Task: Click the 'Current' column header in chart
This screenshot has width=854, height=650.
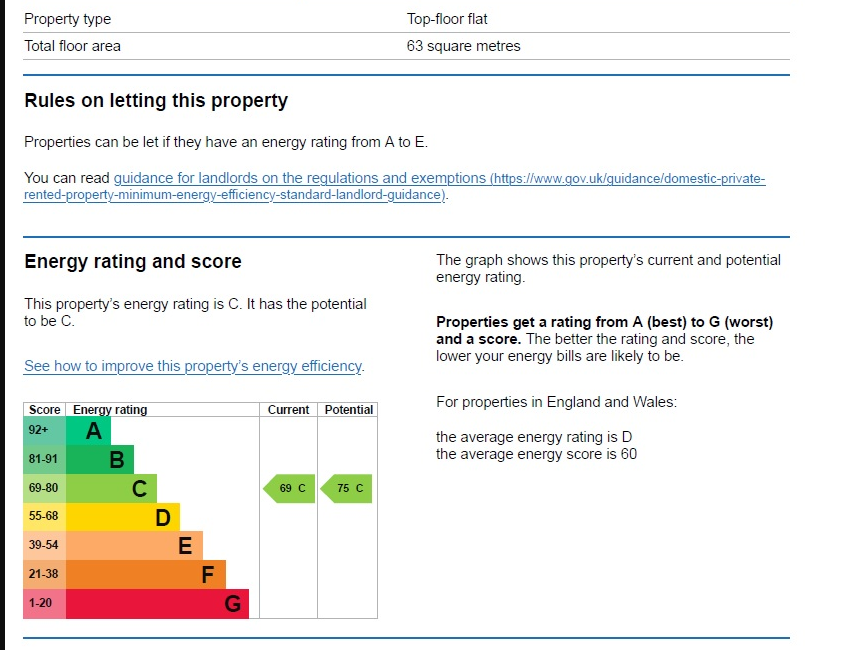Action: (289, 410)
